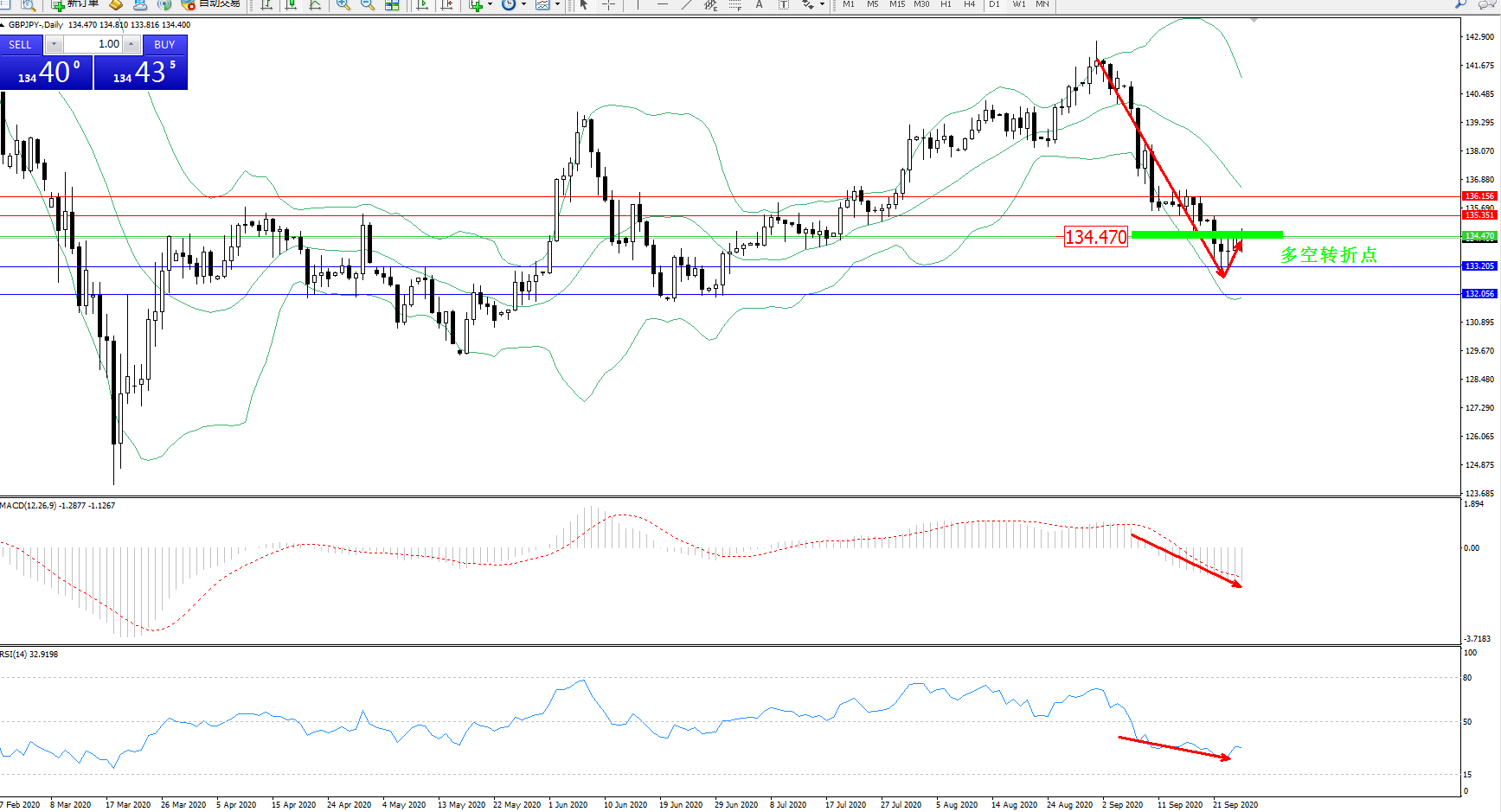Expand the Periods clock dropdown arrow
The height and width of the screenshot is (812, 1501).
click(x=523, y=4)
